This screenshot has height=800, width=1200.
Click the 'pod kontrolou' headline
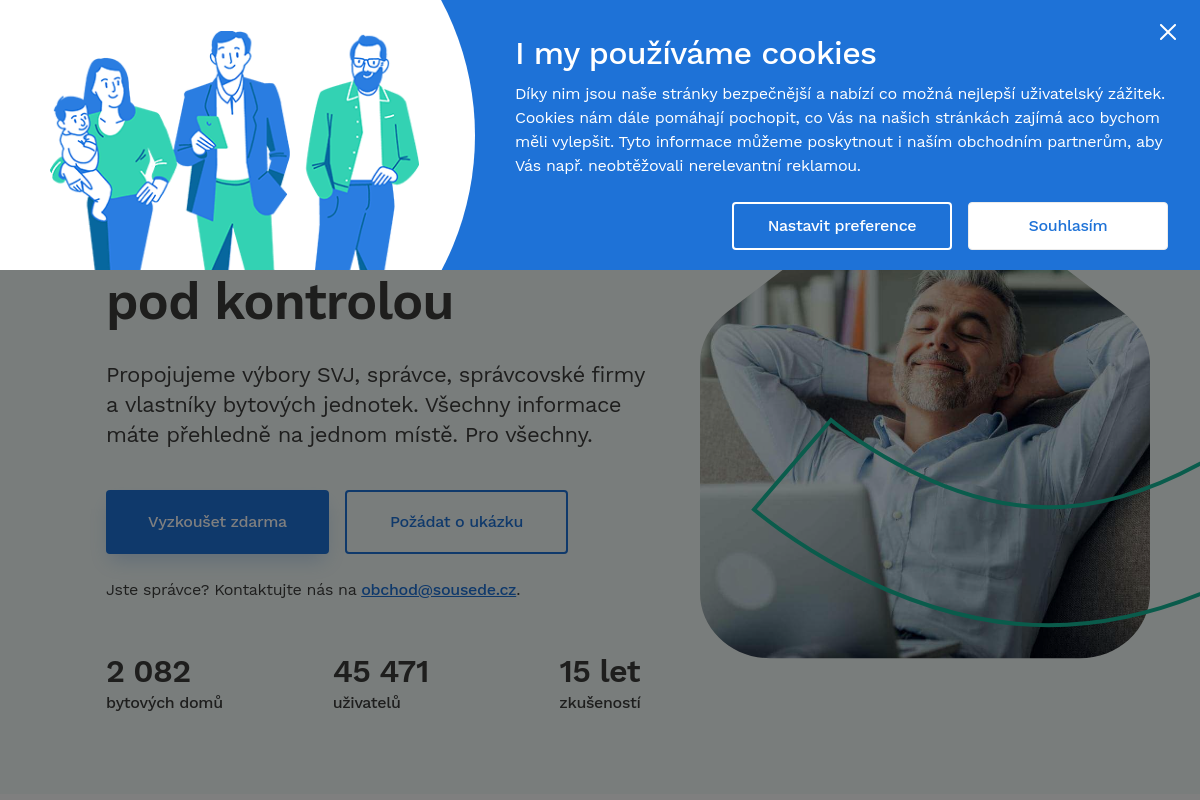(279, 302)
